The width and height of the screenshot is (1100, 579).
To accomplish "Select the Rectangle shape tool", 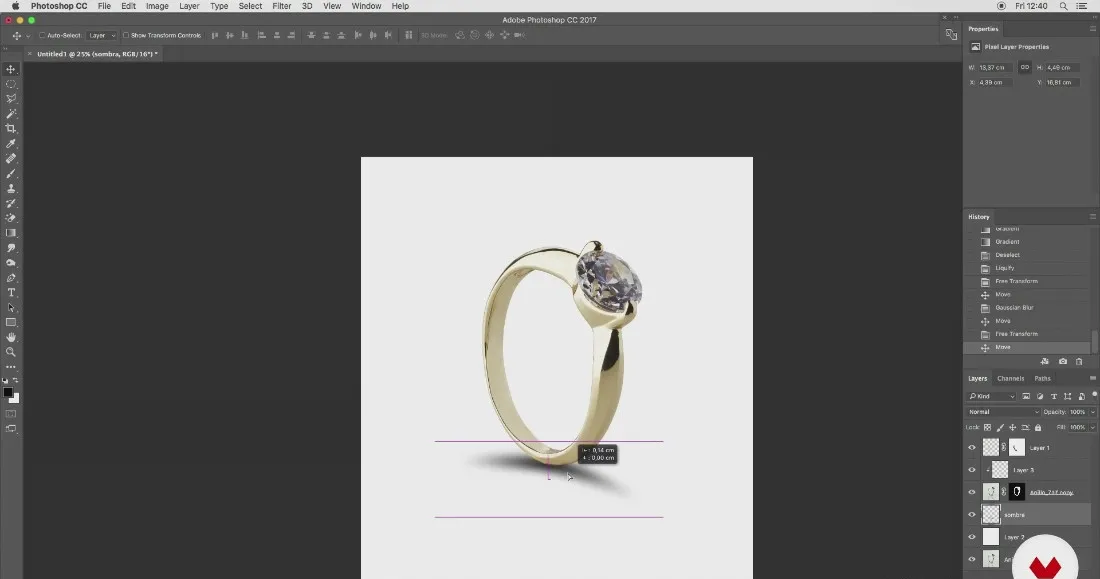I will tap(11, 323).
